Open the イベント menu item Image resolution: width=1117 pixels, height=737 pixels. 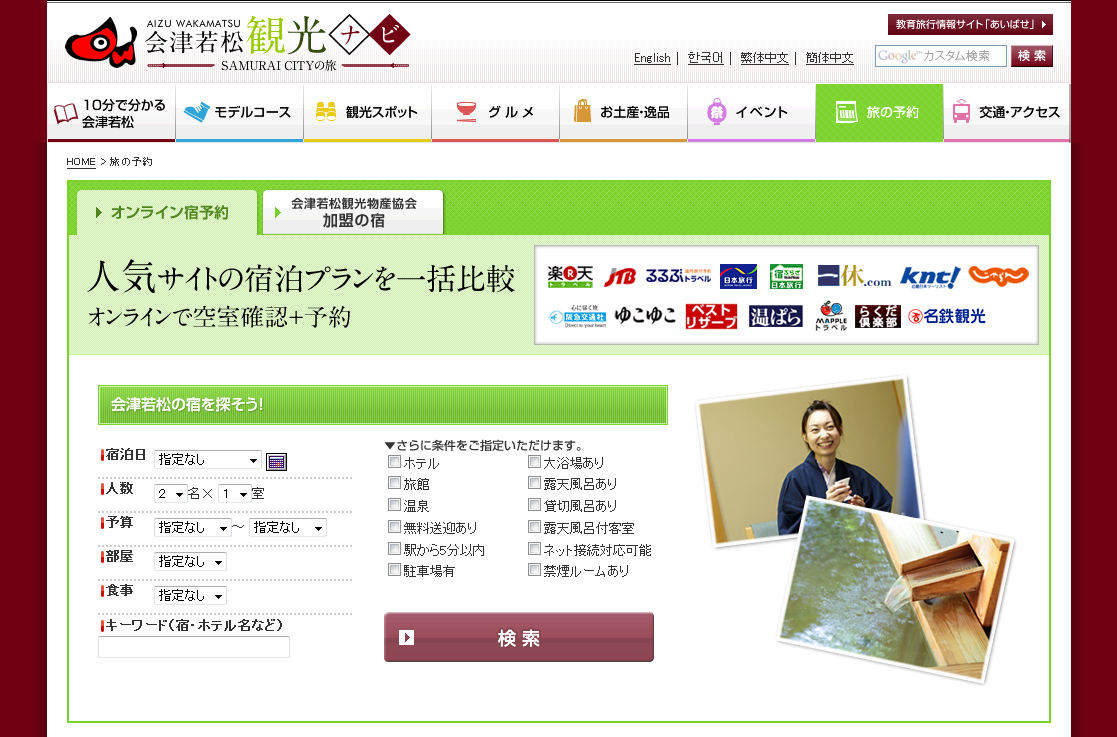pos(752,113)
